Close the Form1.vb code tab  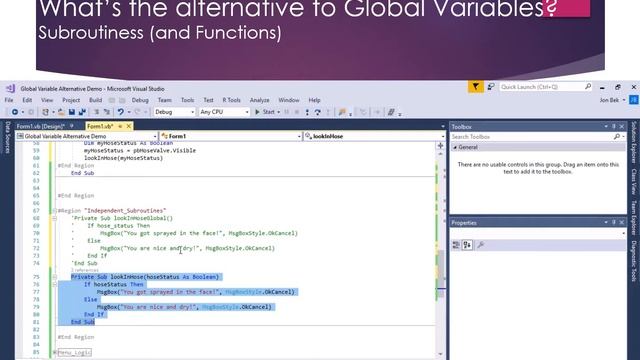(129, 126)
